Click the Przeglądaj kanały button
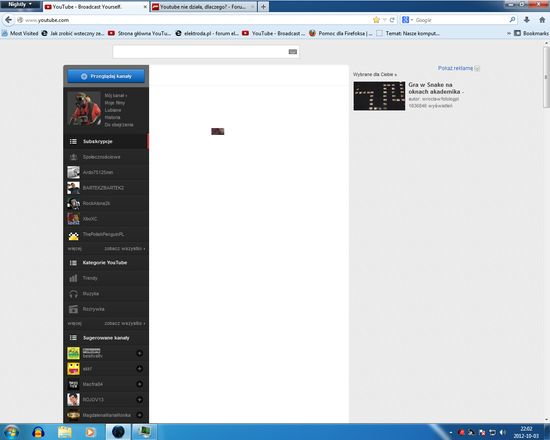This screenshot has width=550, height=440. (x=106, y=76)
